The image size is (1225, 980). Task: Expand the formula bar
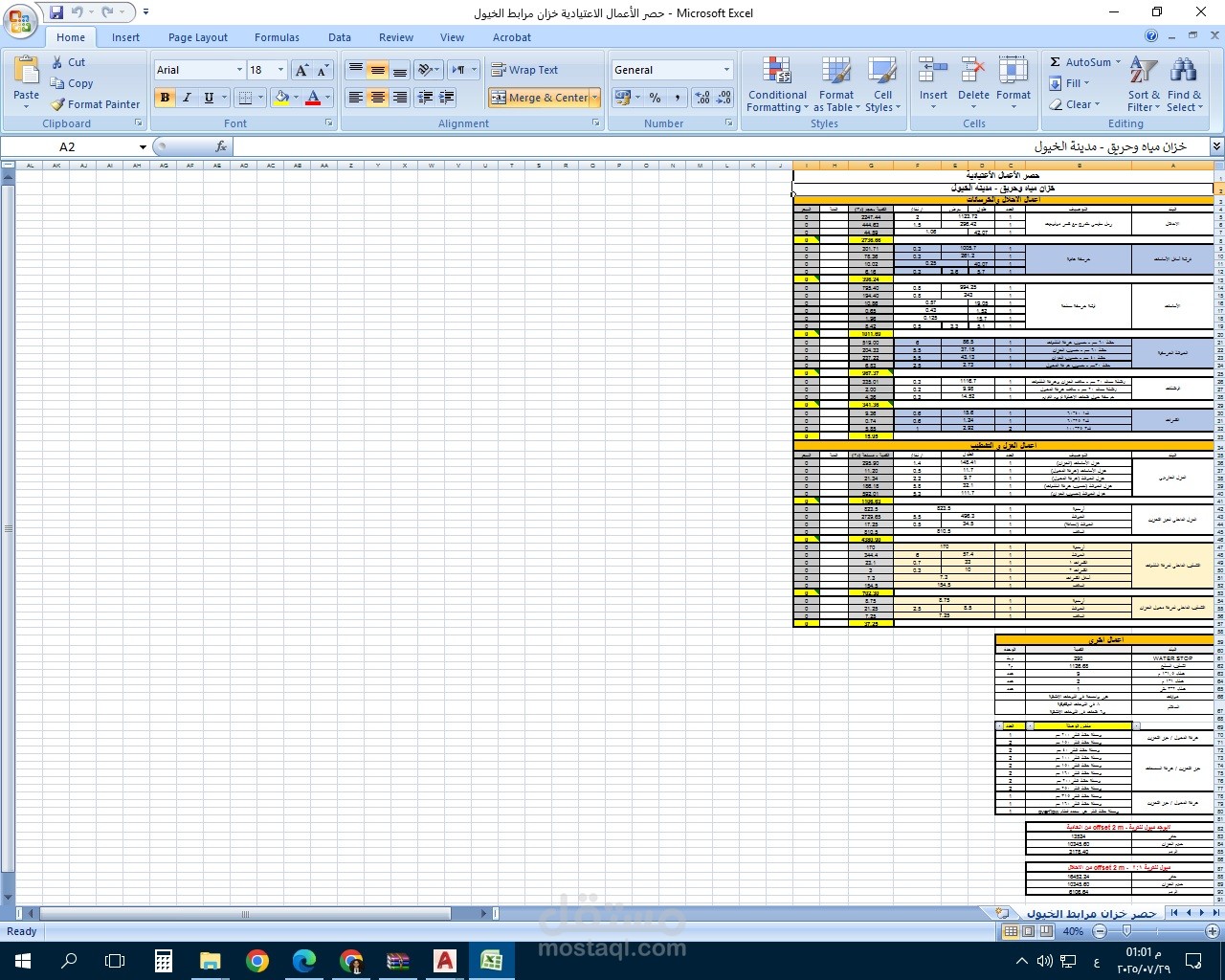pyautogui.click(x=1216, y=146)
